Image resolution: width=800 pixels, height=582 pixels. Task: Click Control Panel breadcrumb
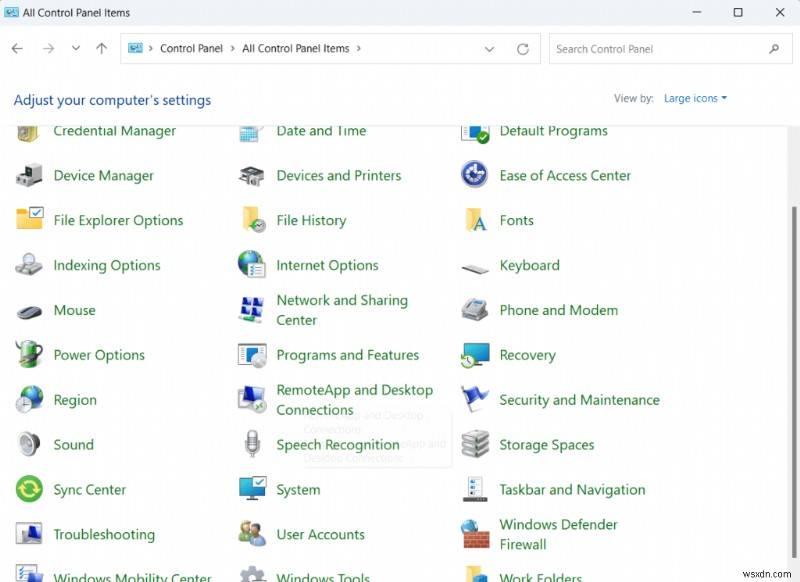191,48
